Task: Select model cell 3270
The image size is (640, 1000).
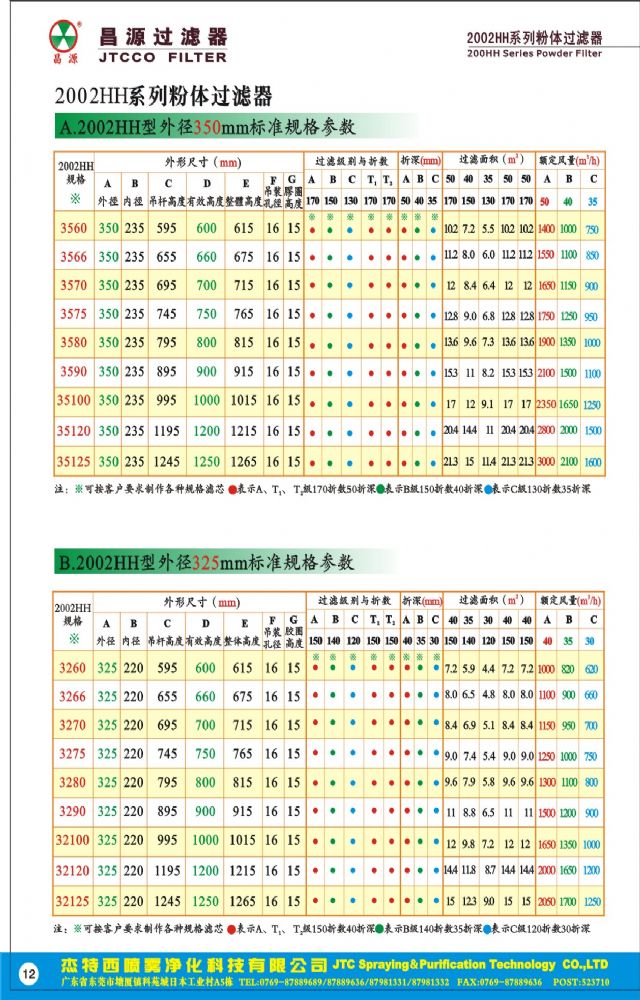Action: (73, 725)
